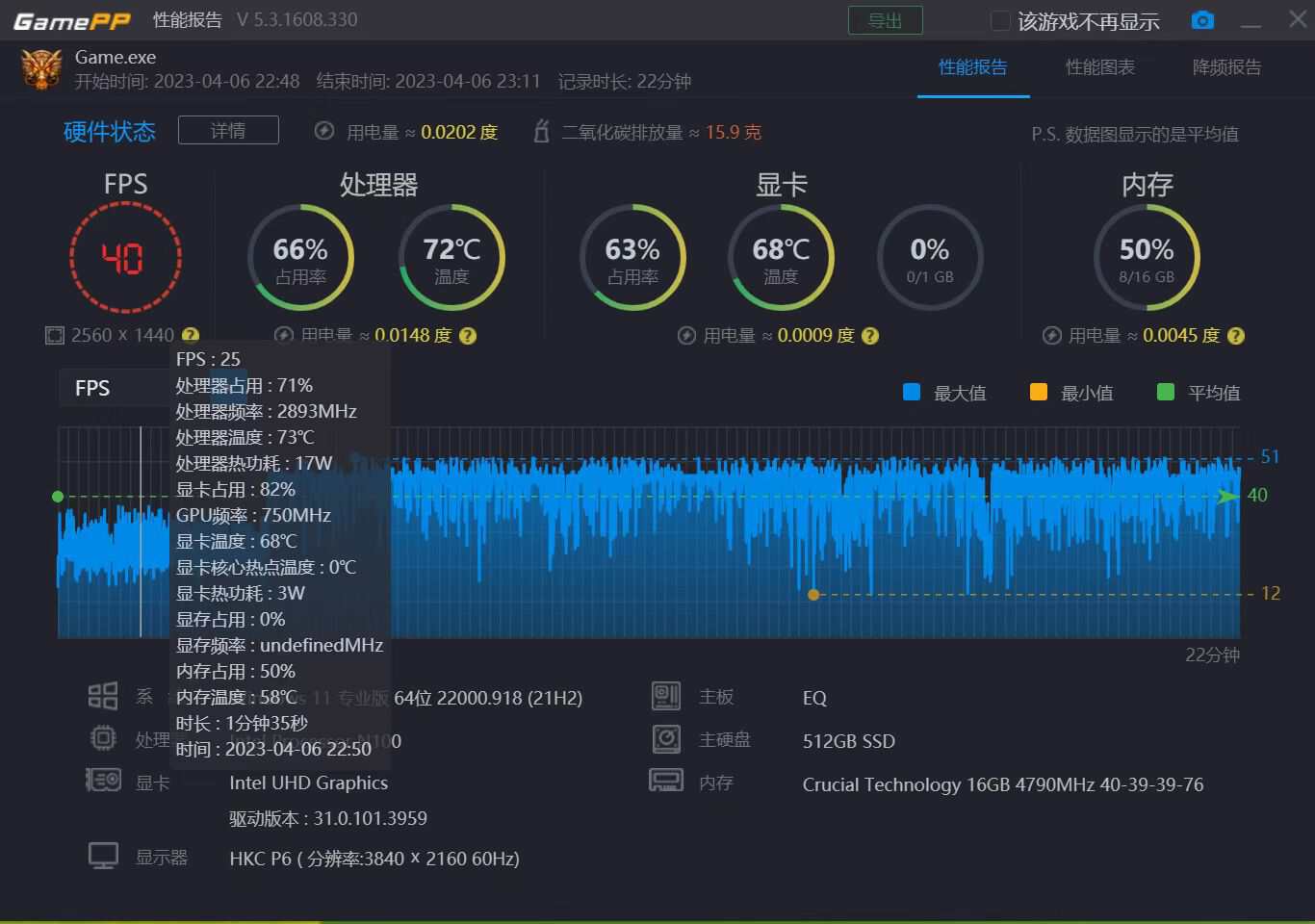Click the Game.exe game icon
1315x924 pixels.
tap(41, 69)
